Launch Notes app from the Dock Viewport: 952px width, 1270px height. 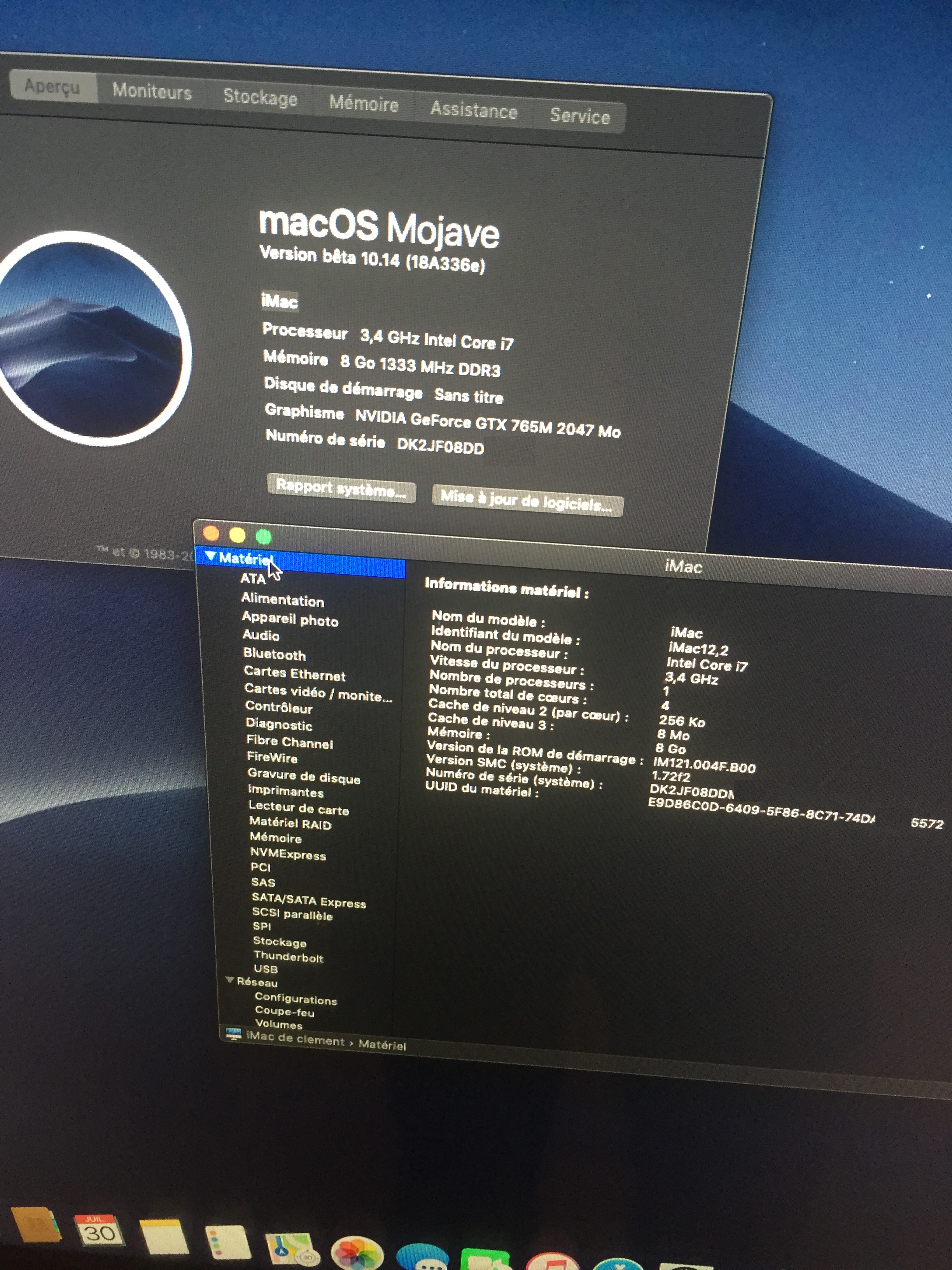point(164,1236)
